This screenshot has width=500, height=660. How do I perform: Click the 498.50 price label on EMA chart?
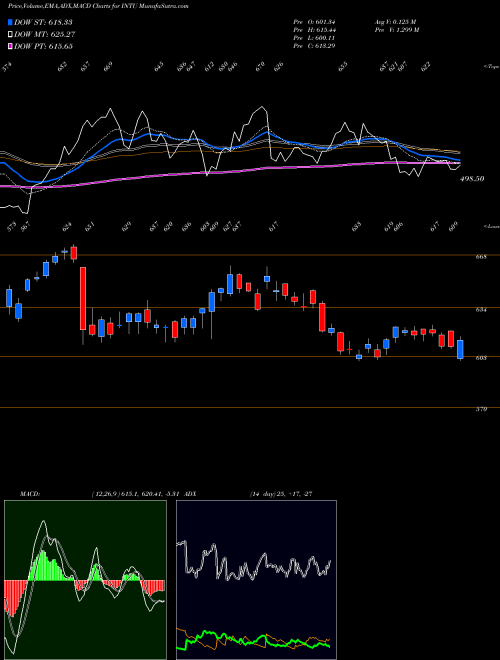472,179
